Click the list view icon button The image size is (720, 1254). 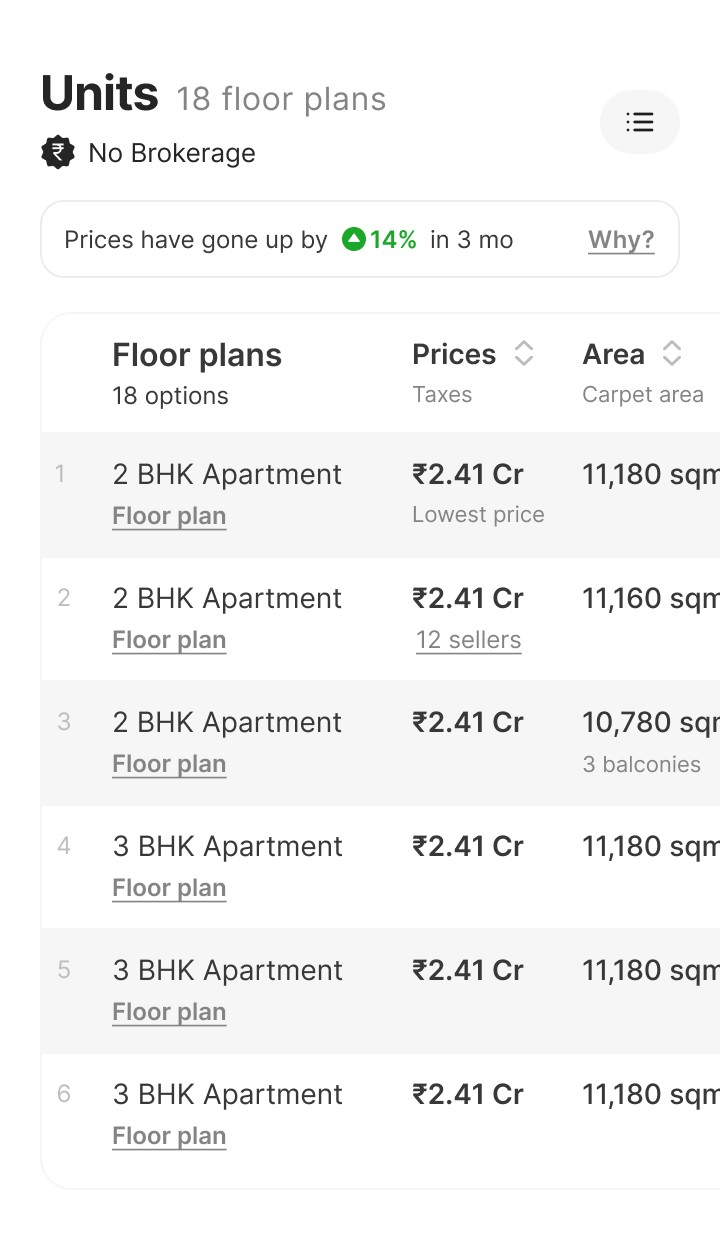[x=639, y=122]
